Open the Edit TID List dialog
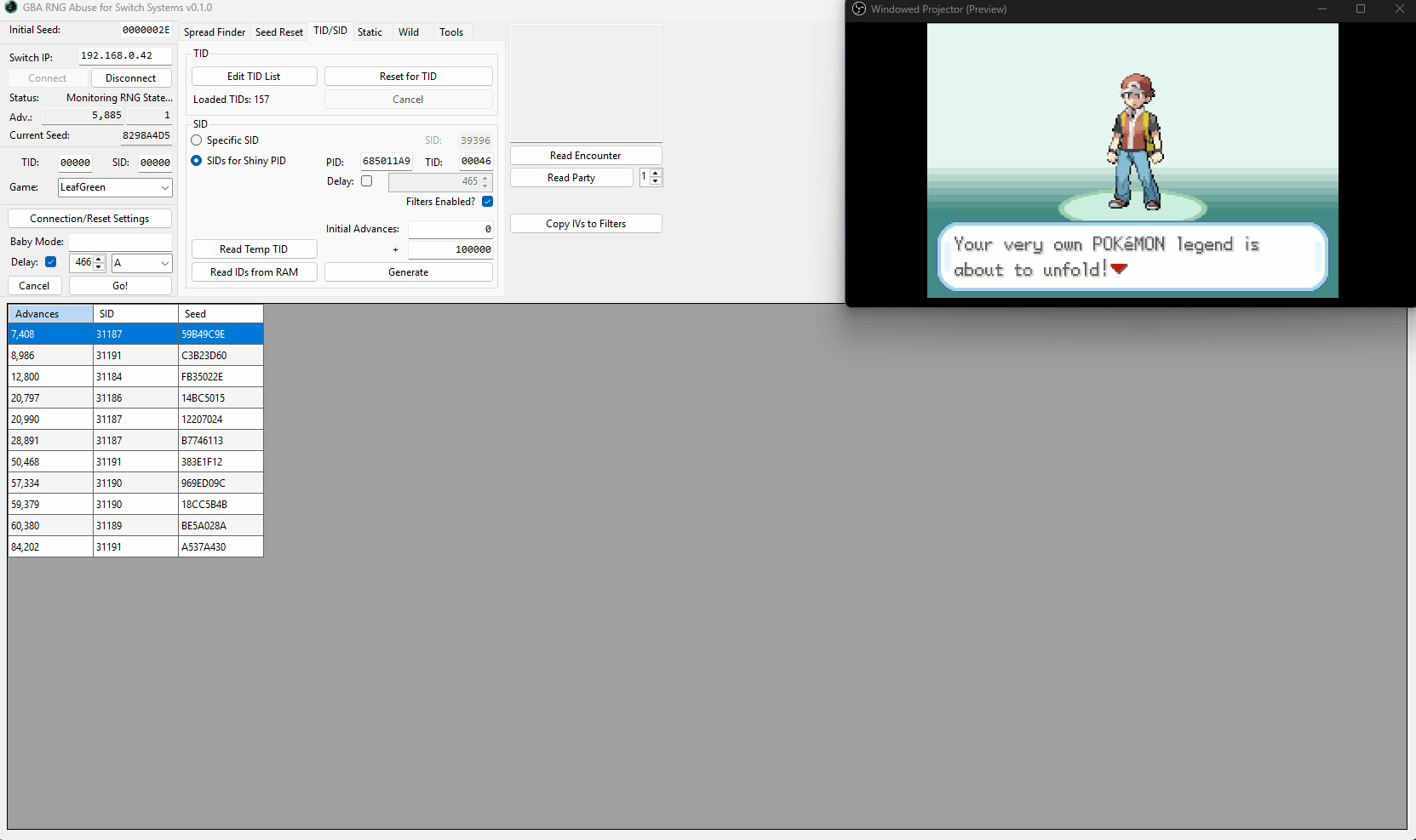Image resolution: width=1416 pixels, height=840 pixels. coord(254,77)
